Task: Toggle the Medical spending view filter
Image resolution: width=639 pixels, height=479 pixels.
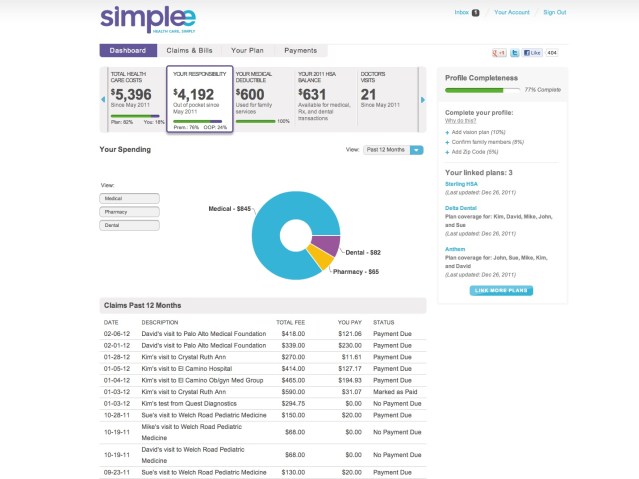Action: (129, 199)
